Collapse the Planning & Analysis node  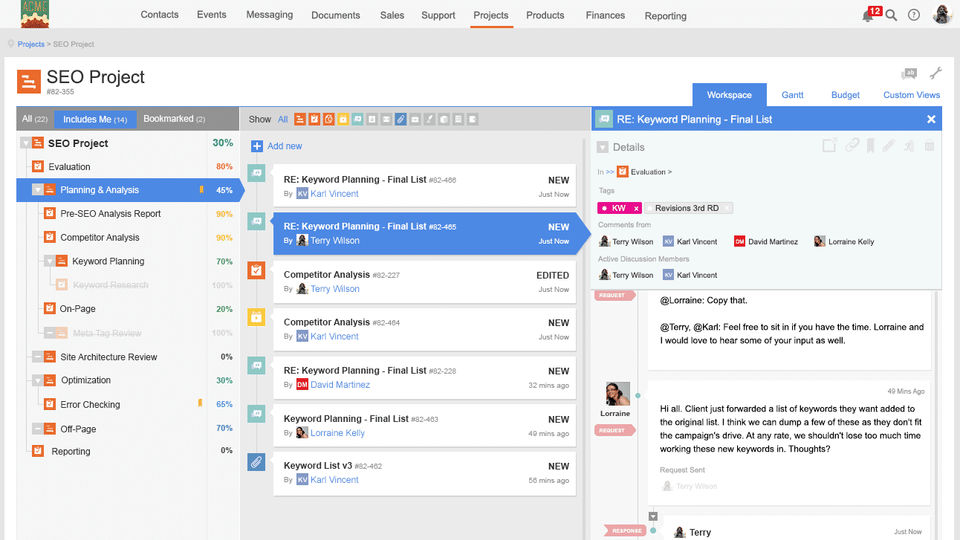click(37, 190)
